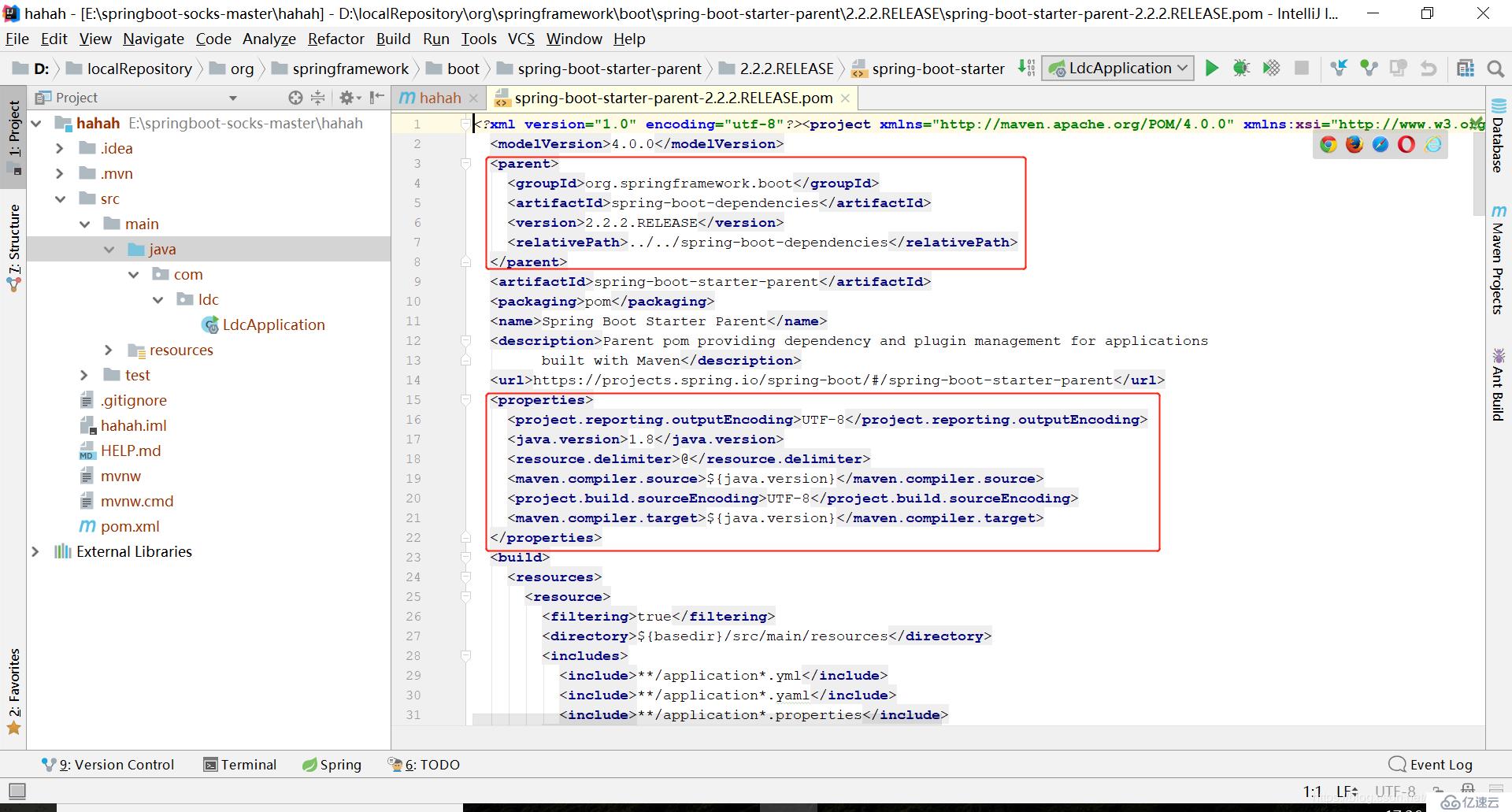This screenshot has height=812, width=1512.
Task: Hide the Project tool window
Action: point(377,98)
